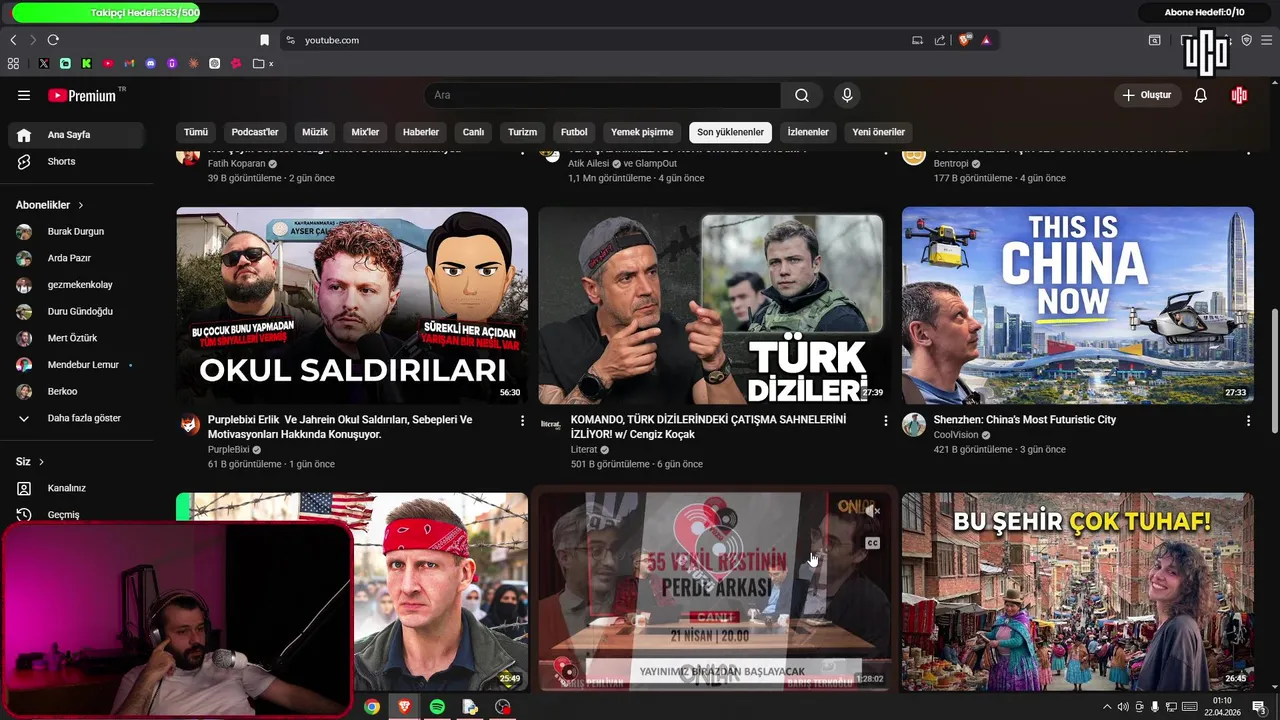Open the CoolVision channel name link
Screen dimensions: 1280x720
[956, 435]
